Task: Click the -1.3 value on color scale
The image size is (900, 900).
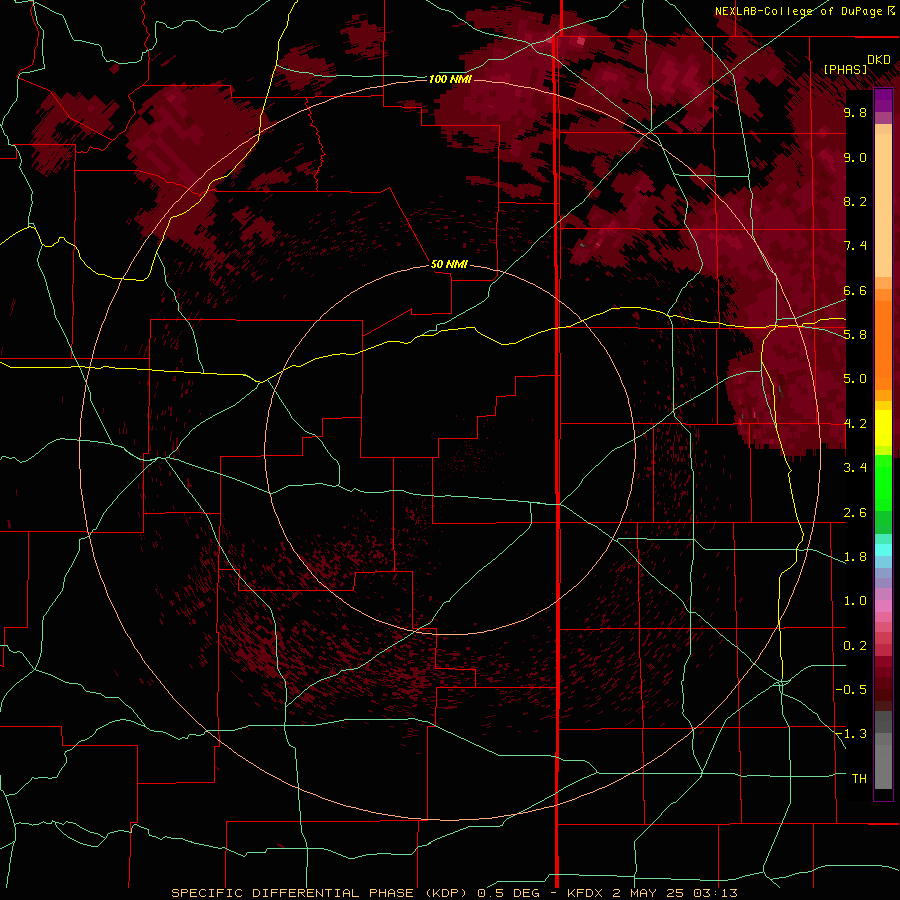Action: click(852, 734)
